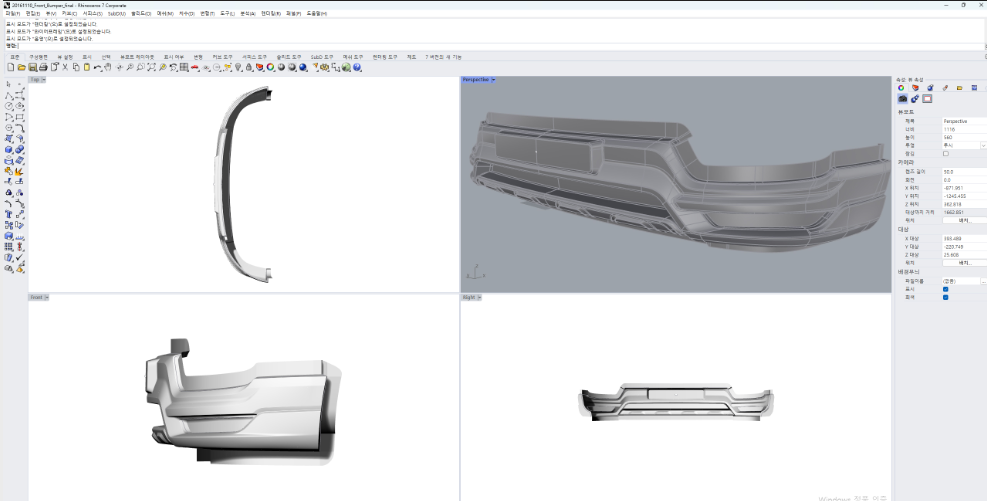Select the Polyline tool in left toolbar
Image resolution: width=987 pixels, height=501 pixels.
(9, 95)
